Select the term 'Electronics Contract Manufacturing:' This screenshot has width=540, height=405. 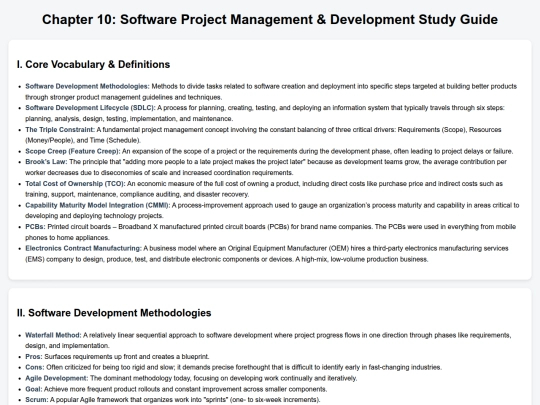[x=83, y=248]
